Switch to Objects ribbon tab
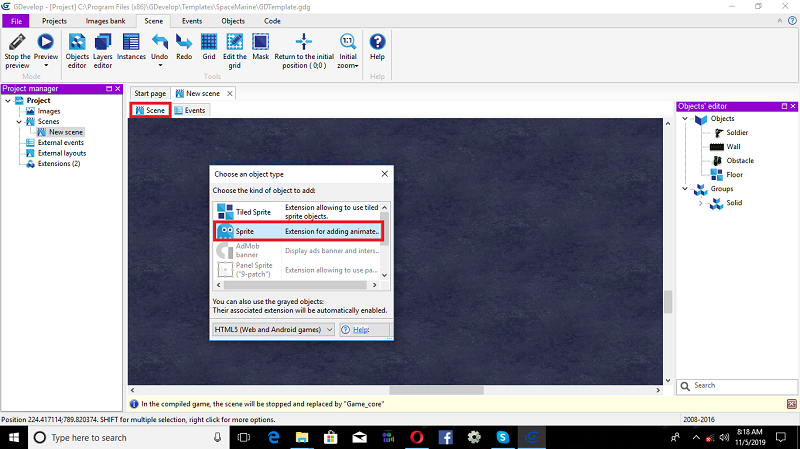This screenshot has width=800, height=449. 233,21
